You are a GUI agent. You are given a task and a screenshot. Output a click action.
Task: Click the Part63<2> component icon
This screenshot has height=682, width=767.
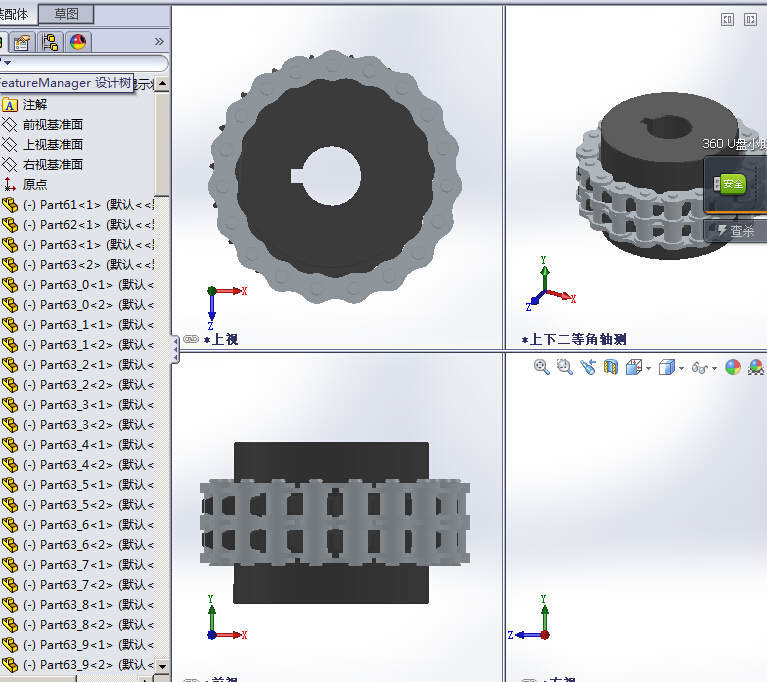[x=10, y=265]
